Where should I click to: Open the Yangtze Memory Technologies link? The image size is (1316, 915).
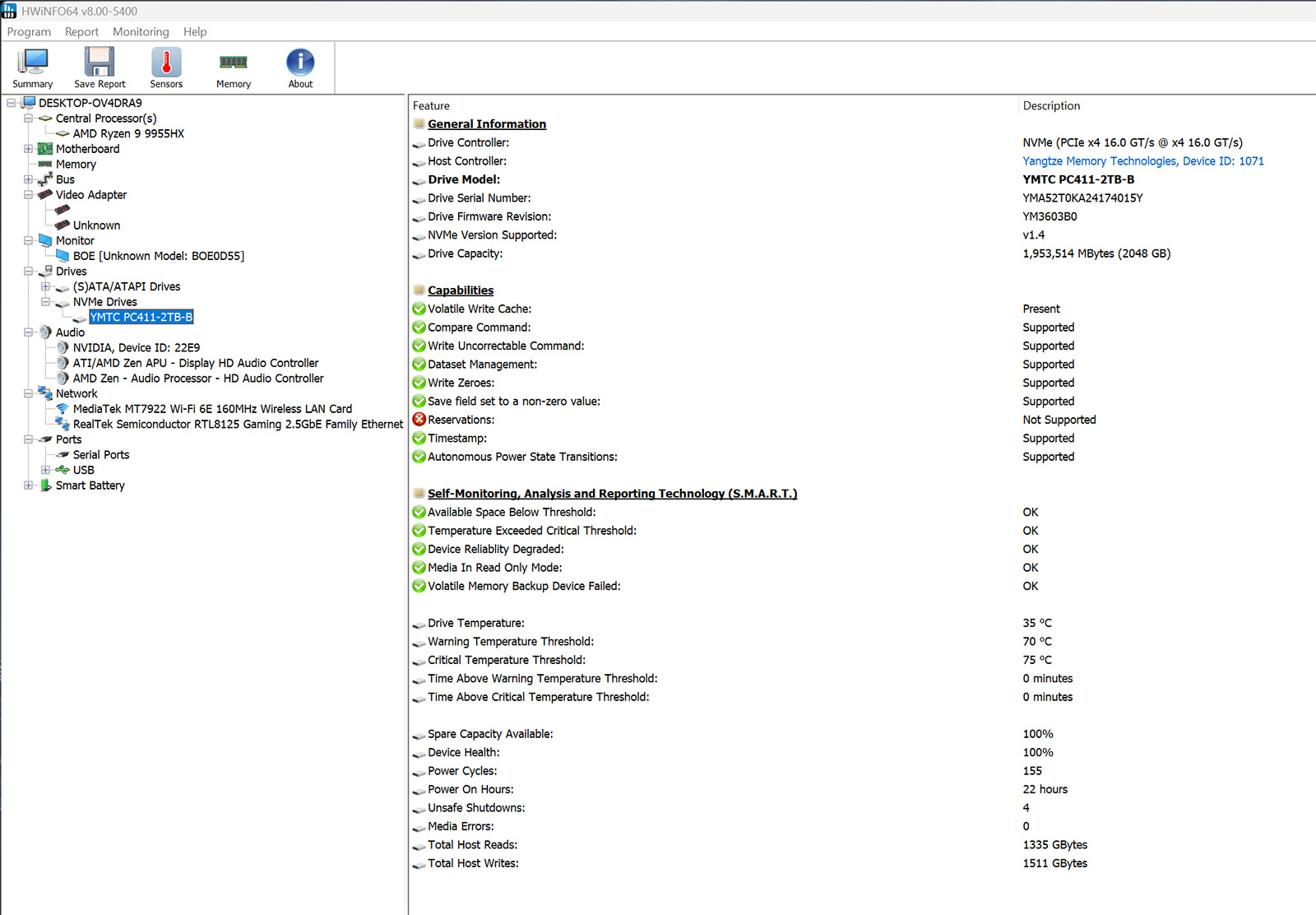coord(1143,161)
